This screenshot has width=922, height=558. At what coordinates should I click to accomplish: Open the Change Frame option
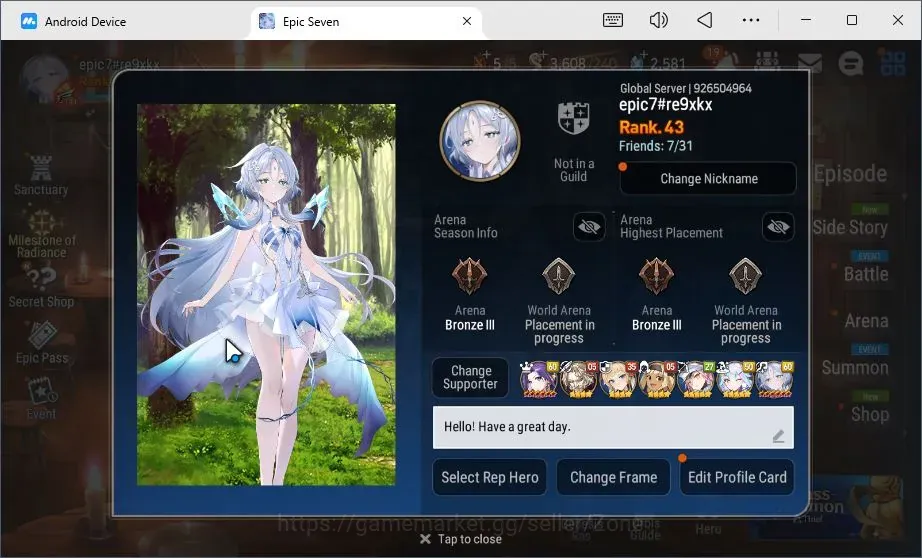pos(613,477)
